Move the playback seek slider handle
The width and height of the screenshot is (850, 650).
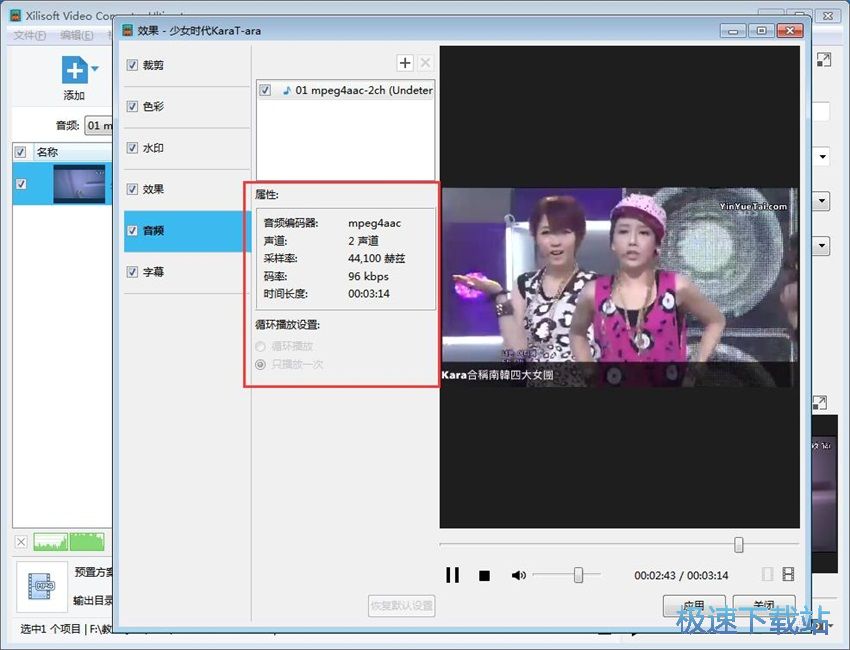coord(738,544)
